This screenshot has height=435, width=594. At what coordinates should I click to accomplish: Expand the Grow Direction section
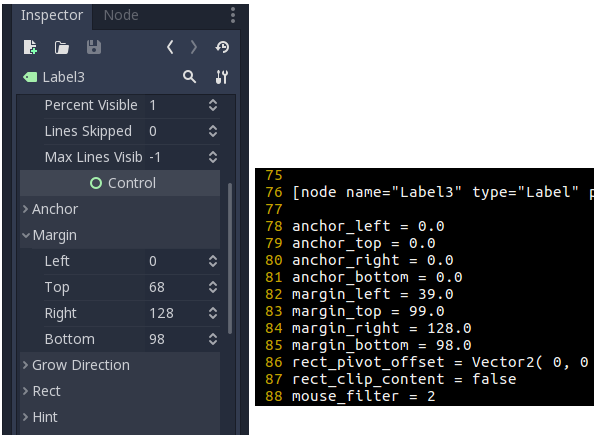pos(120,365)
